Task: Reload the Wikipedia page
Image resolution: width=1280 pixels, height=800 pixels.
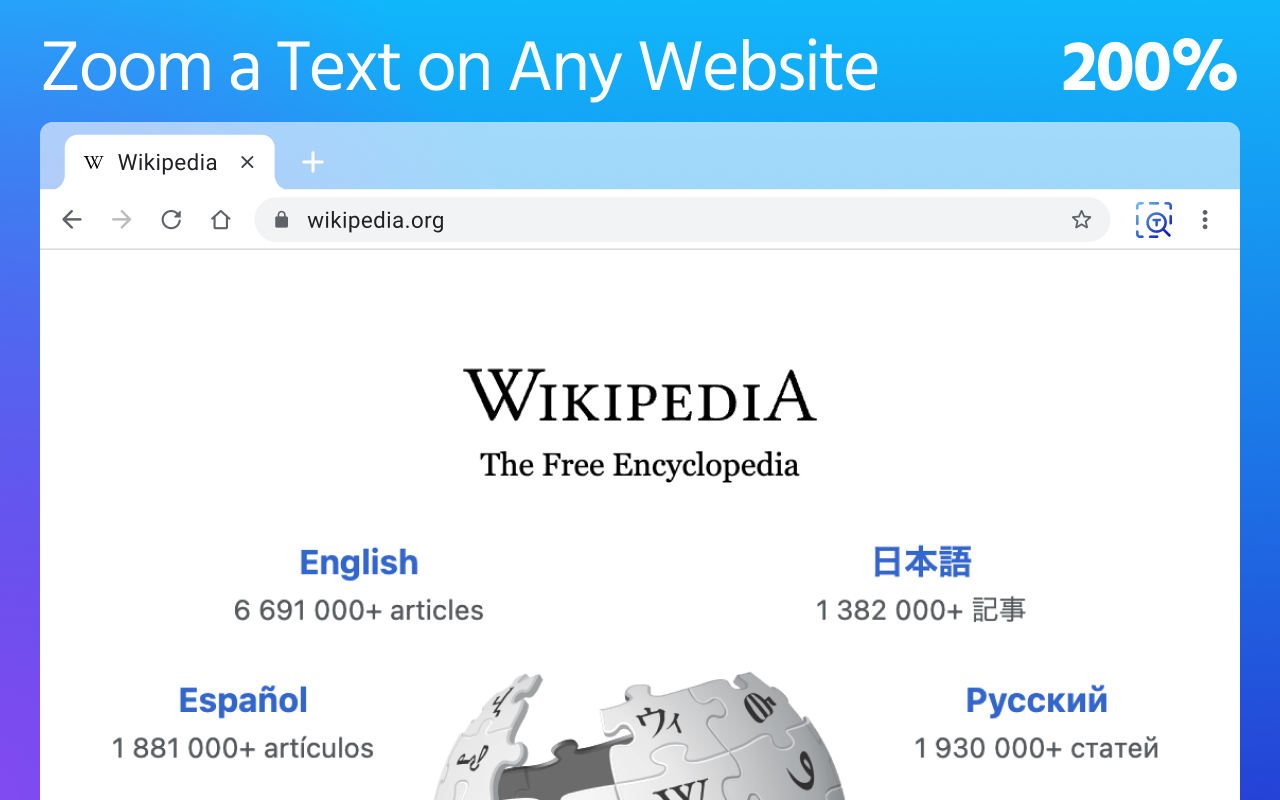Action: (171, 220)
